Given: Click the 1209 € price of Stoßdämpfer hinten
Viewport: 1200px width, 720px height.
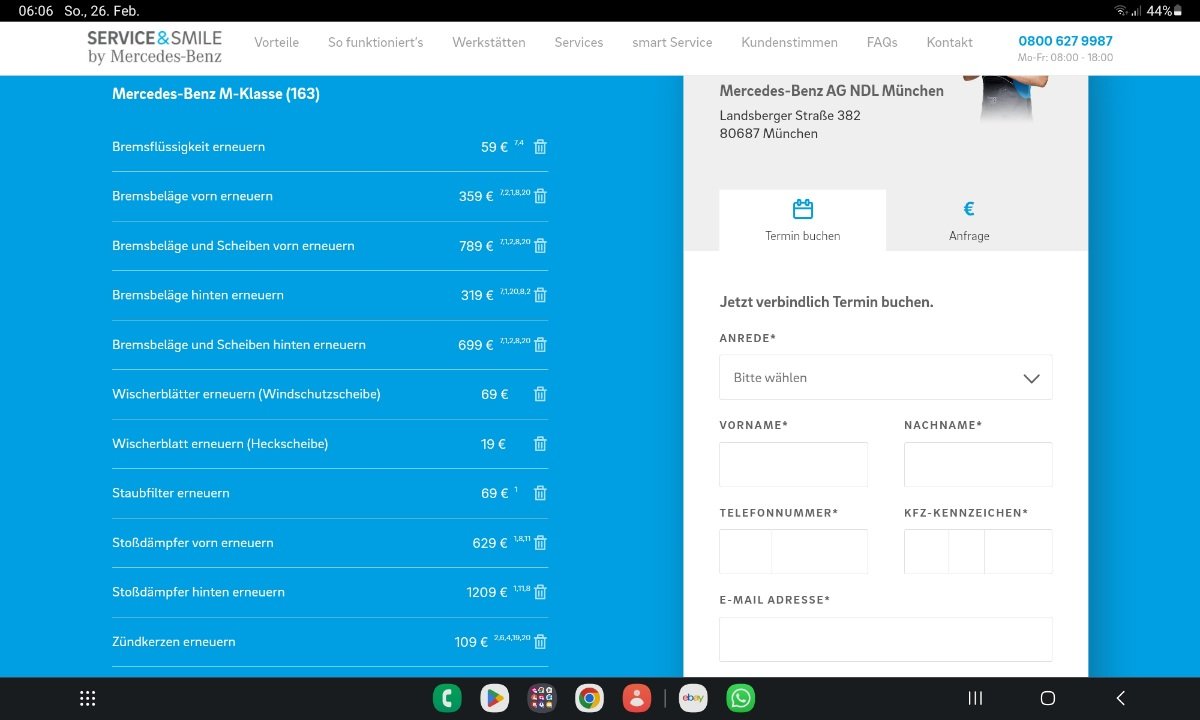Looking at the screenshot, I should tap(487, 592).
